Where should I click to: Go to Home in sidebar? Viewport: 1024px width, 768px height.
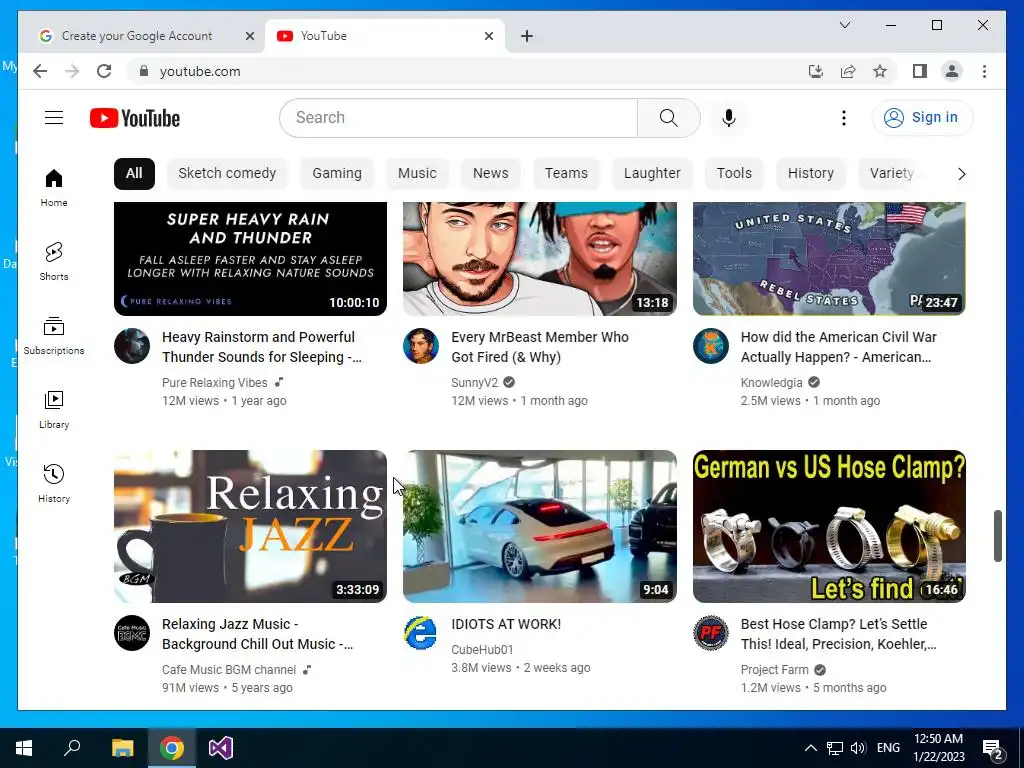54,187
